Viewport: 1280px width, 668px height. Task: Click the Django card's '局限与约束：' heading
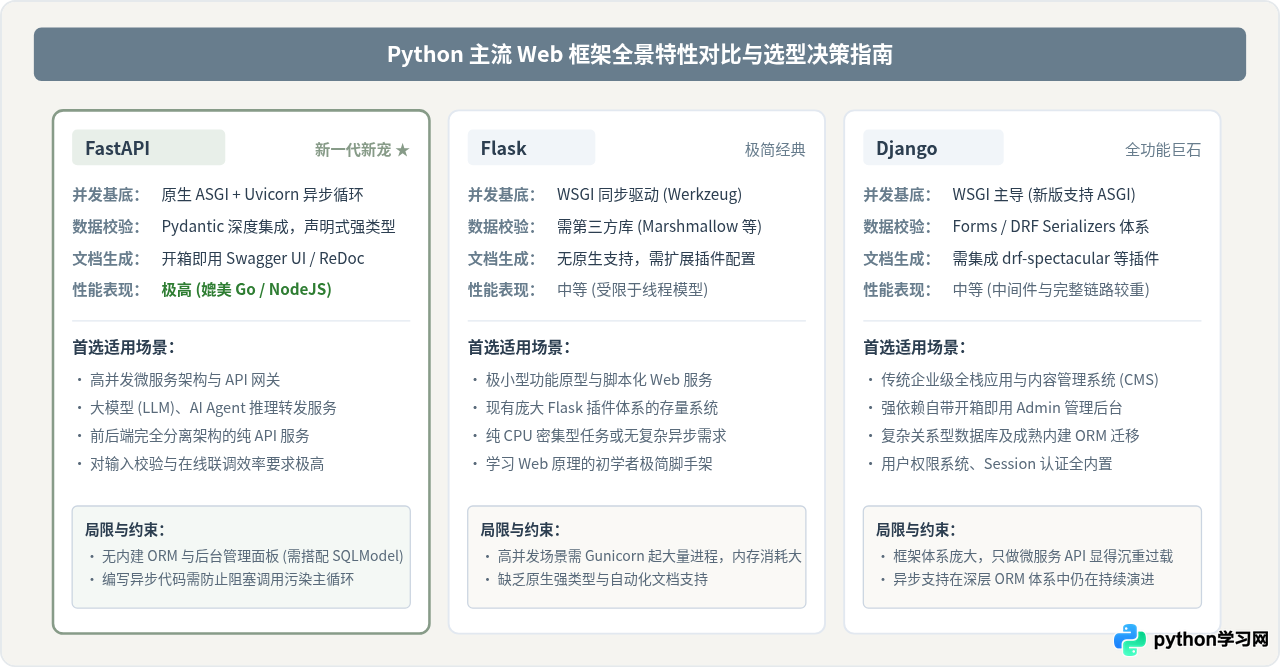[916, 530]
